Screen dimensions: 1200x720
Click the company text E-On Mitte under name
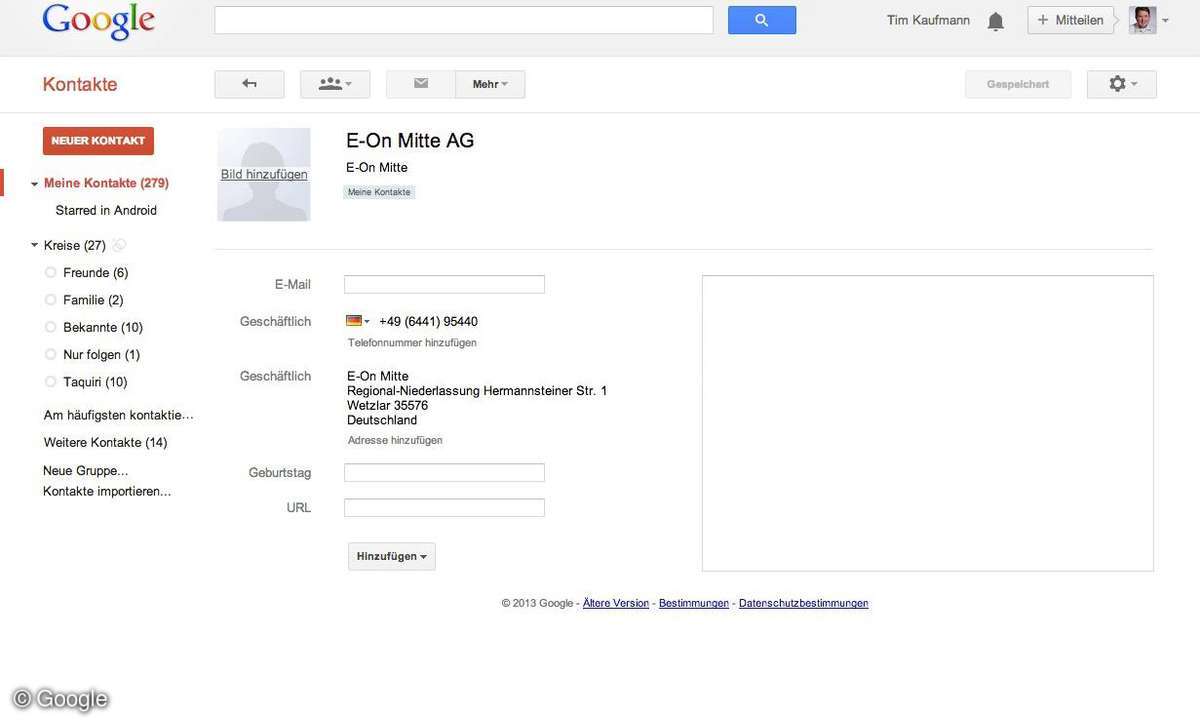click(377, 168)
